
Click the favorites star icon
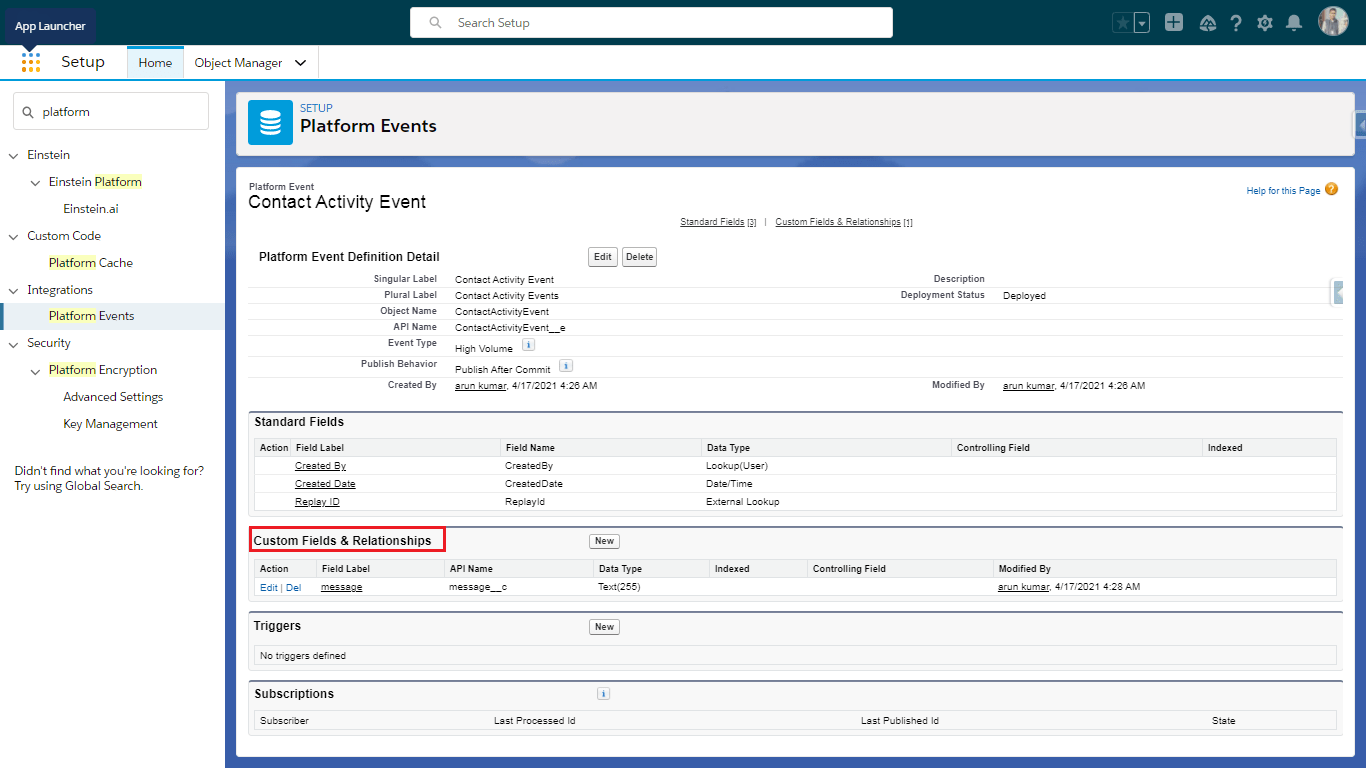(x=1123, y=22)
